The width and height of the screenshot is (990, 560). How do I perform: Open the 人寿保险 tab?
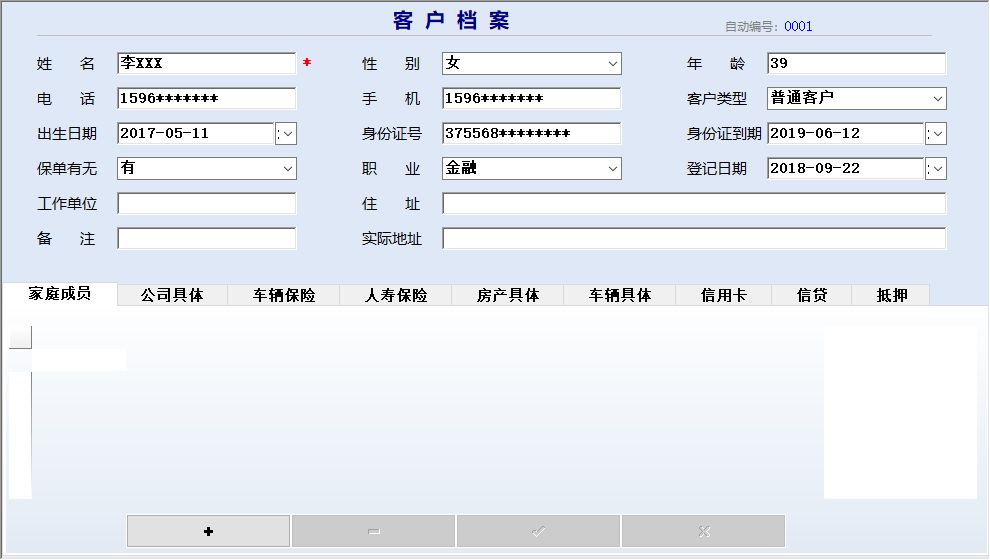[396, 295]
